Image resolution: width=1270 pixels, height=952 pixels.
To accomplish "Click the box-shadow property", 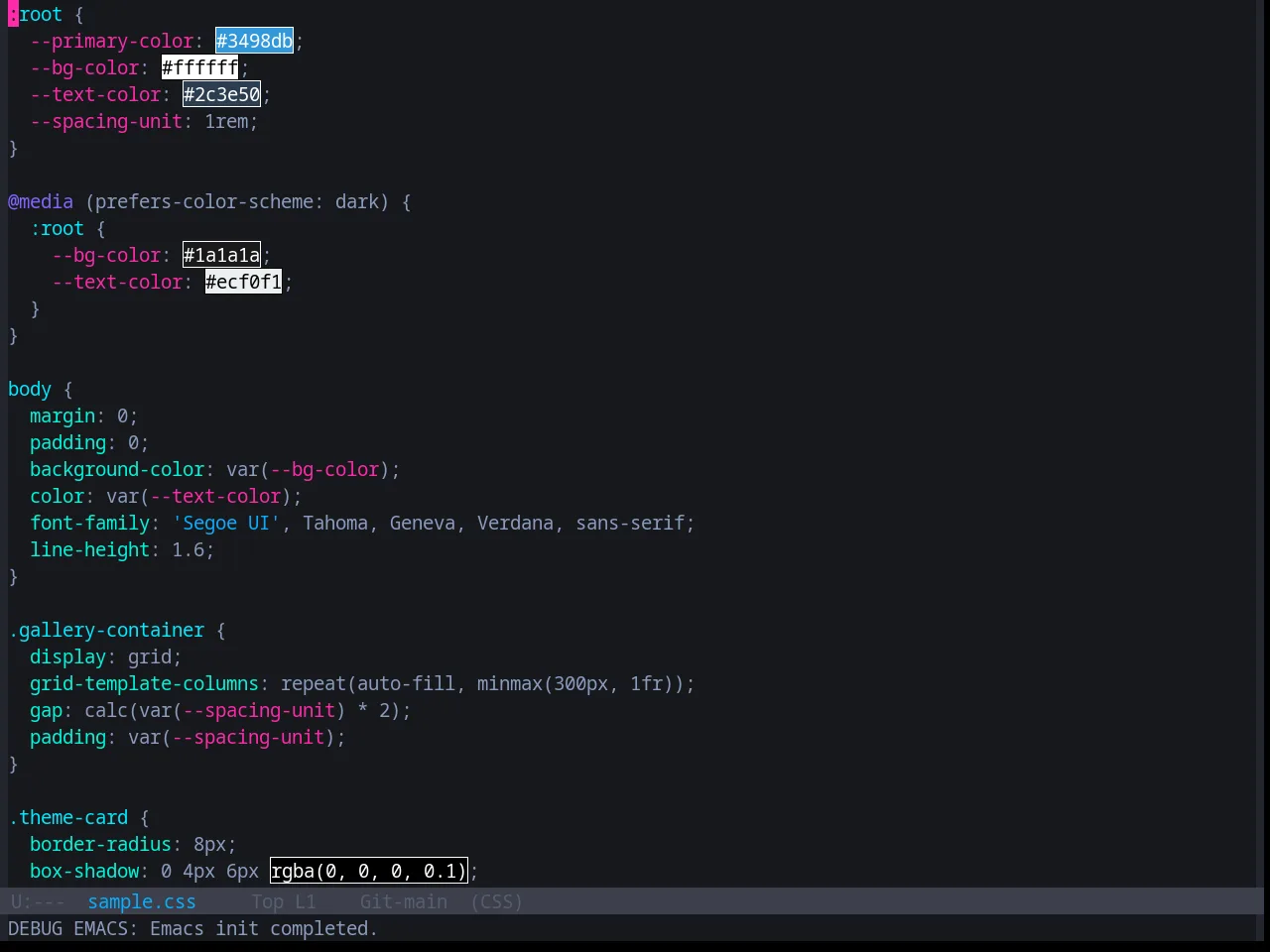I will (x=84, y=871).
